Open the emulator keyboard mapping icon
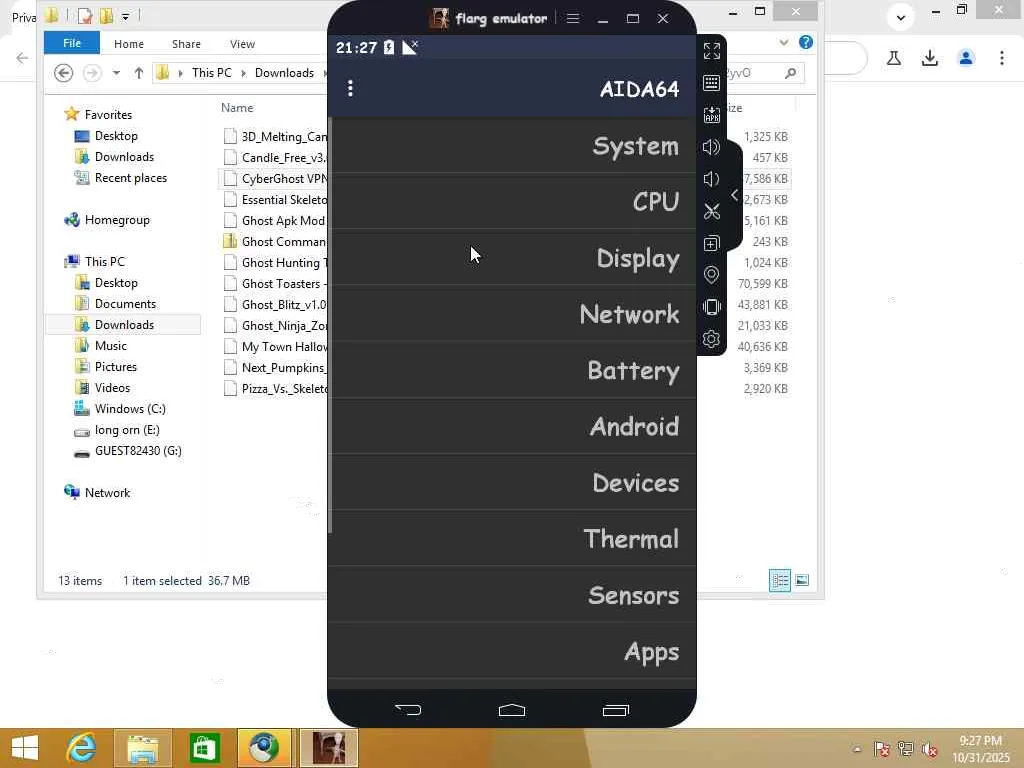Viewport: 1024px width, 768px height. click(x=712, y=83)
